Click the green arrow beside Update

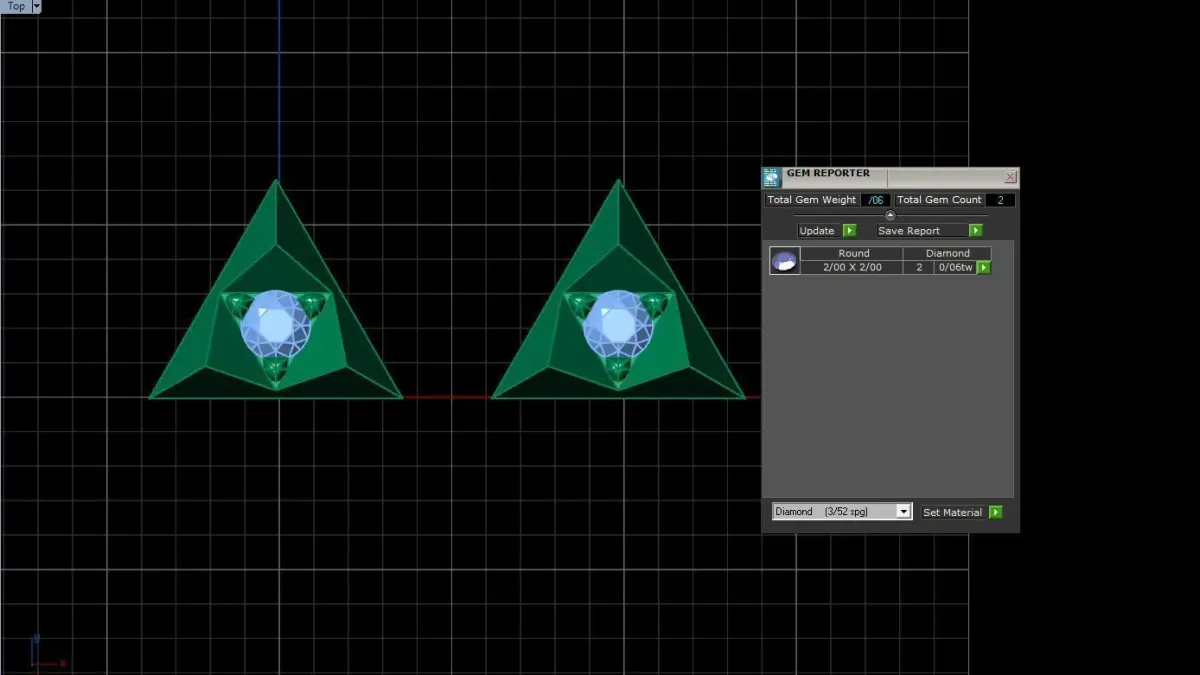pyautogui.click(x=849, y=231)
